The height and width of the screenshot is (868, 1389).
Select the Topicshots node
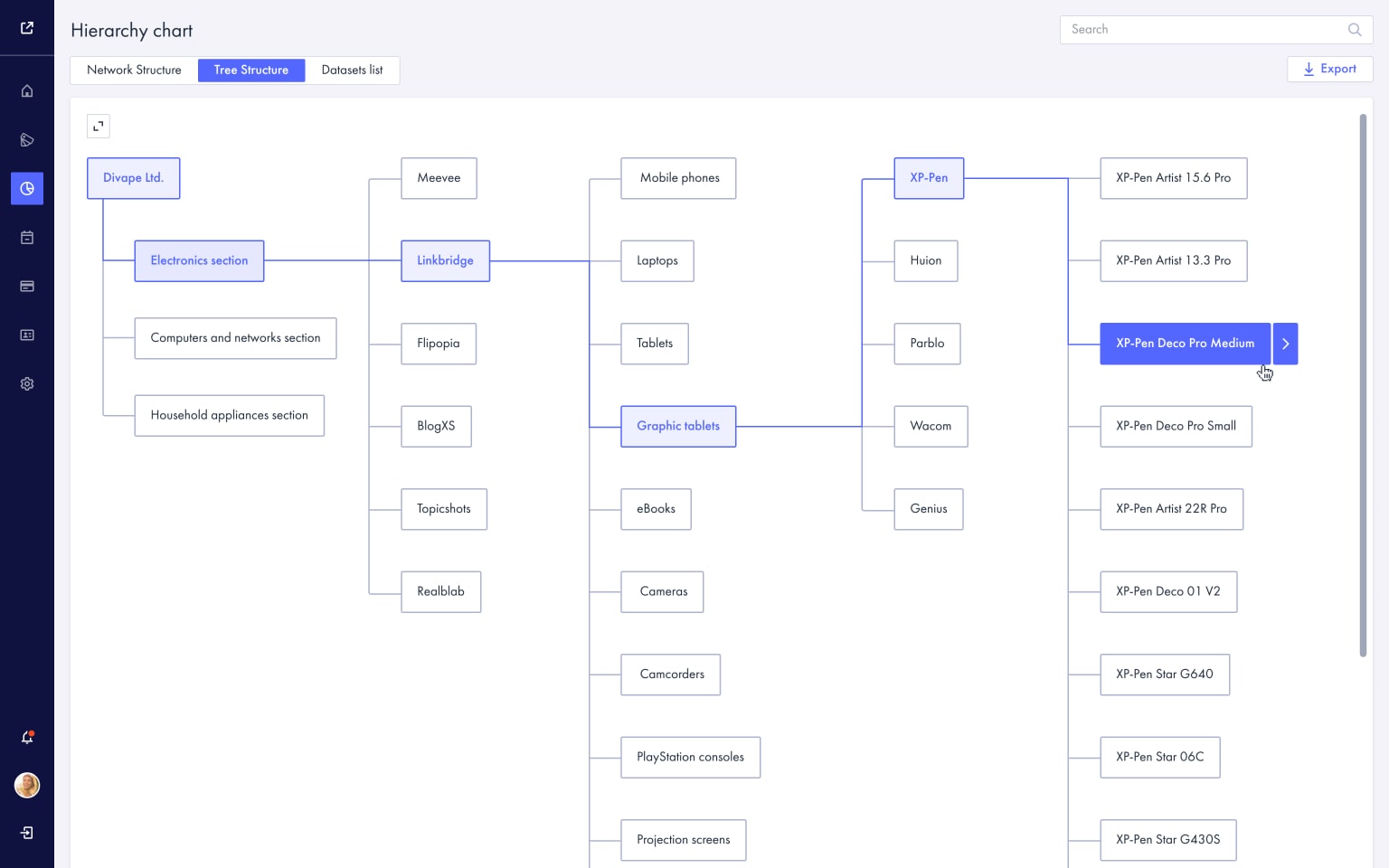click(x=444, y=509)
